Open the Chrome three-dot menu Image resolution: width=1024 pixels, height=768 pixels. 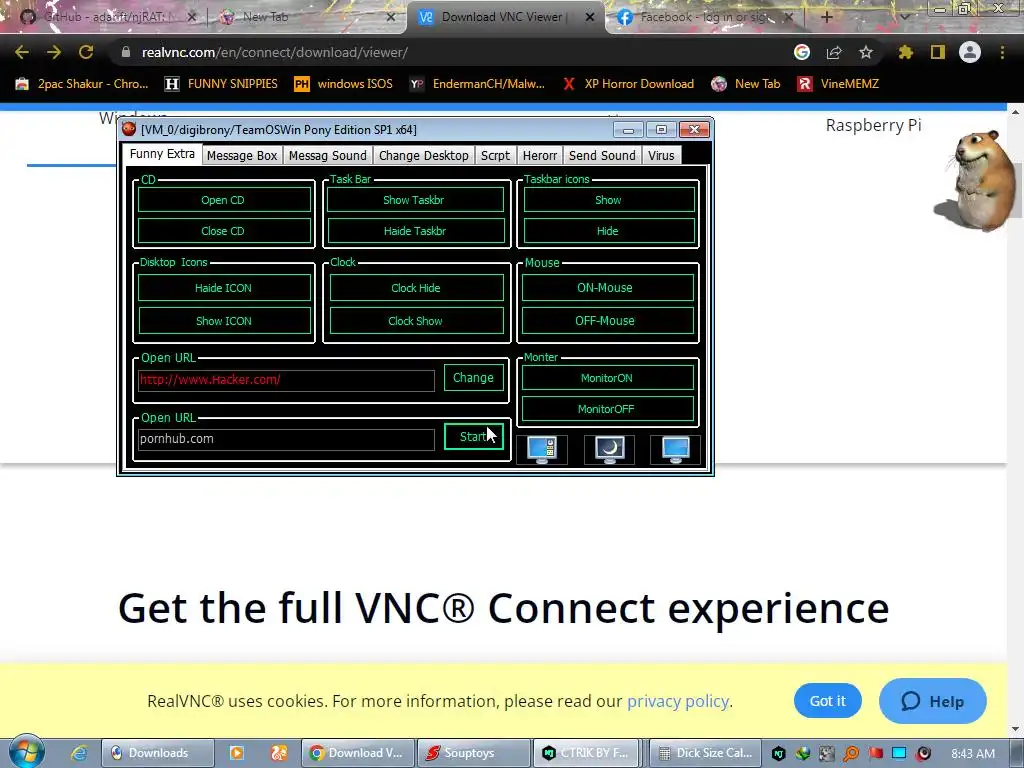click(x=1002, y=52)
